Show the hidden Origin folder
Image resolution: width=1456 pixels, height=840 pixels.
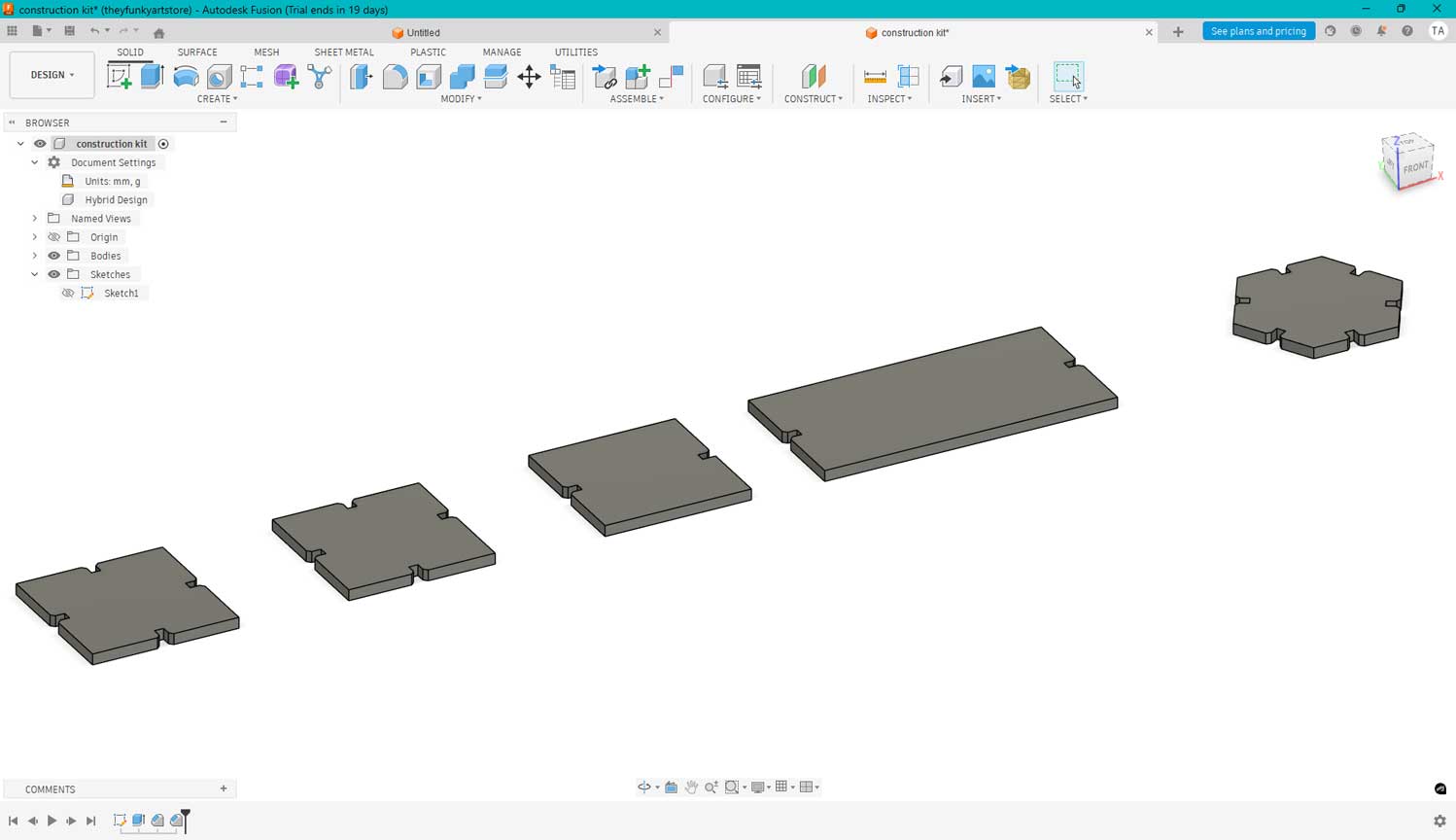coord(54,237)
